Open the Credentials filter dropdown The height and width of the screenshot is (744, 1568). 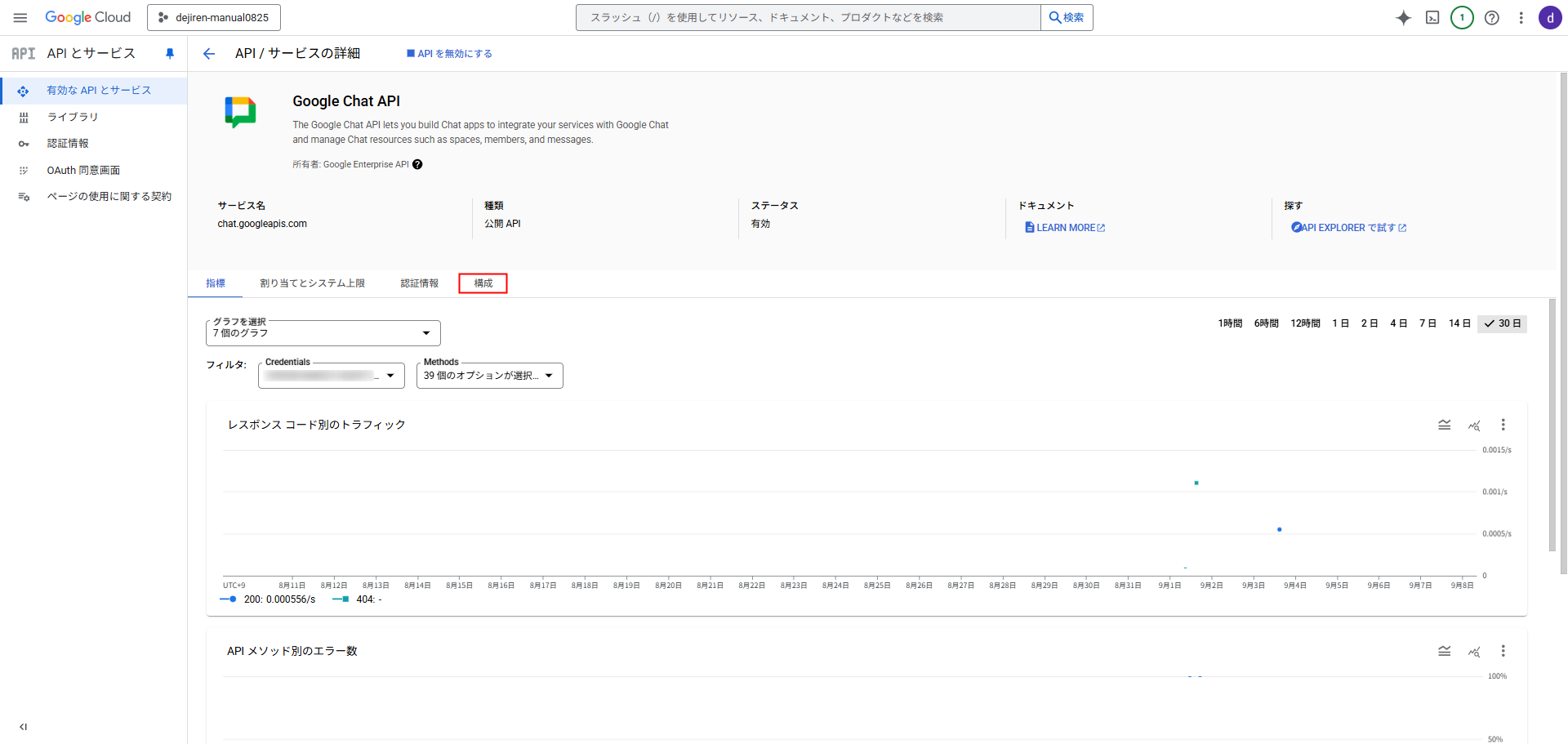(332, 376)
